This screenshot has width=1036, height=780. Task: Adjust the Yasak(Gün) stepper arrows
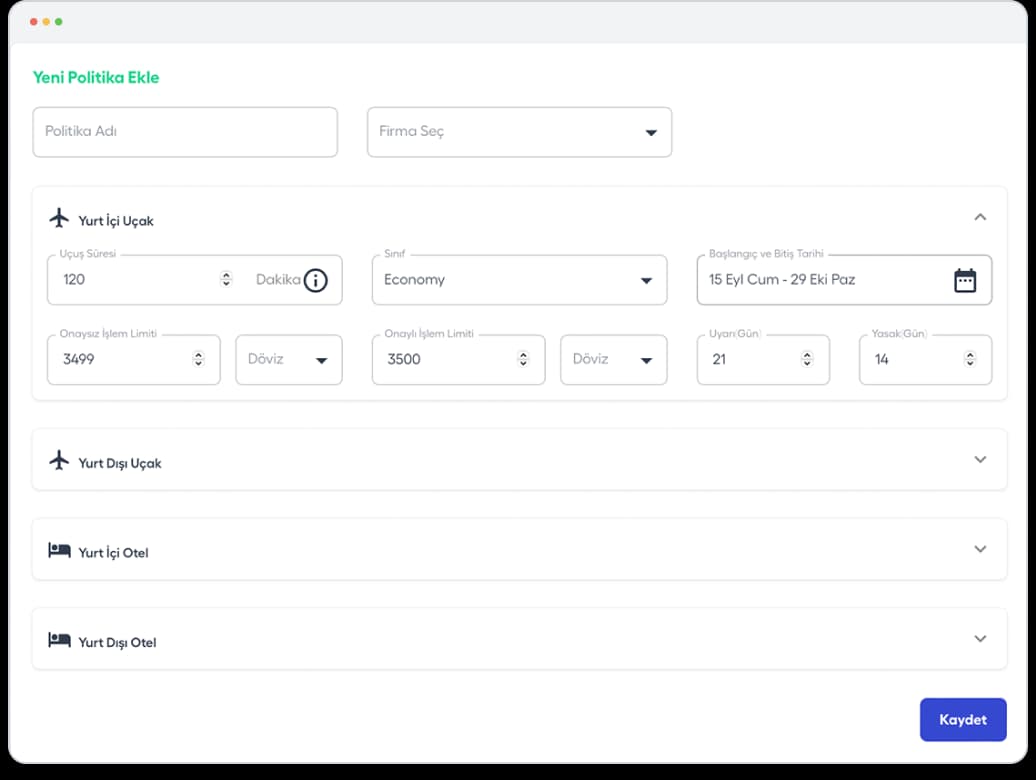(x=969, y=359)
